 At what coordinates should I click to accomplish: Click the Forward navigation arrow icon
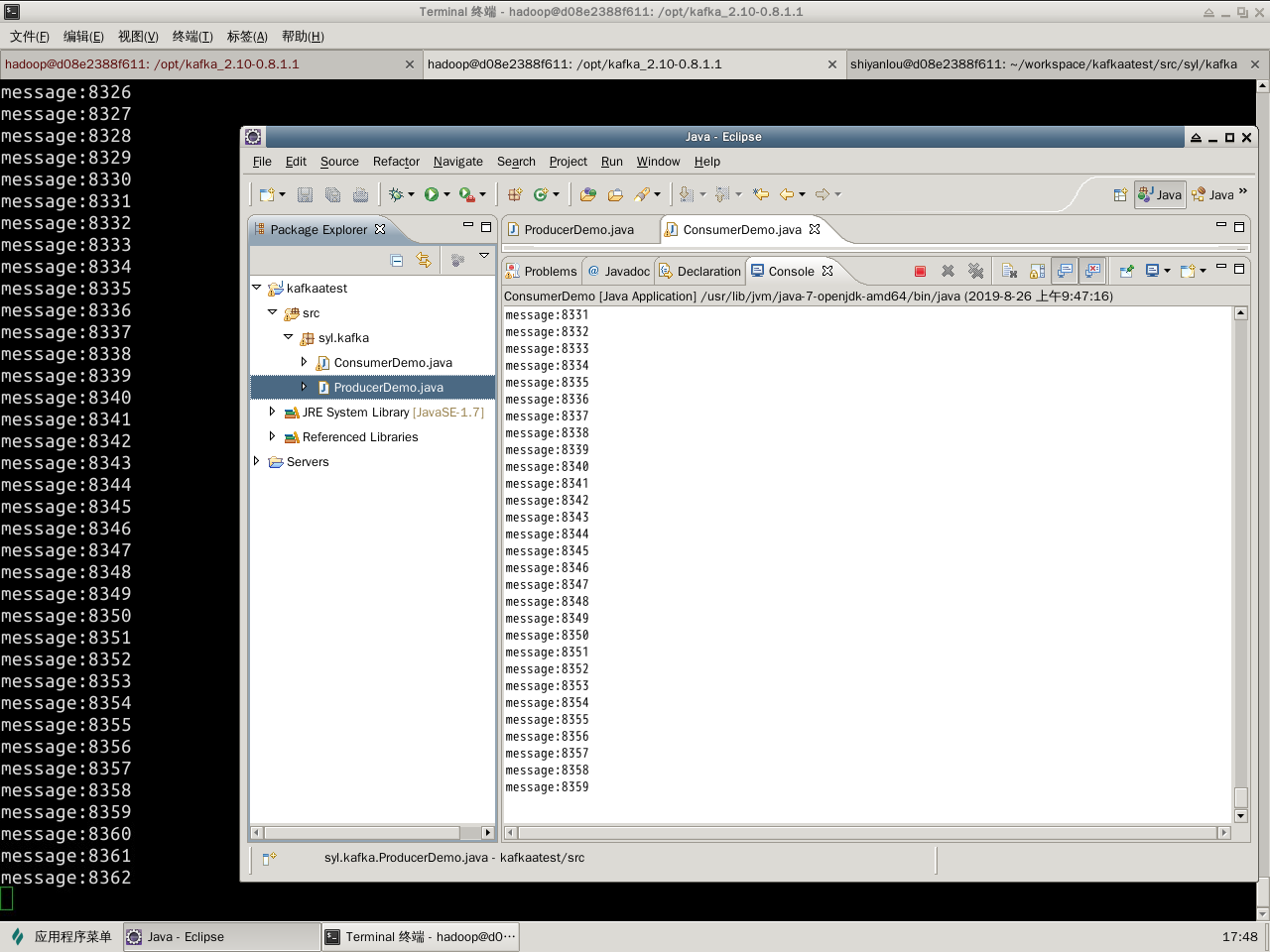click(x=823, y=194)
